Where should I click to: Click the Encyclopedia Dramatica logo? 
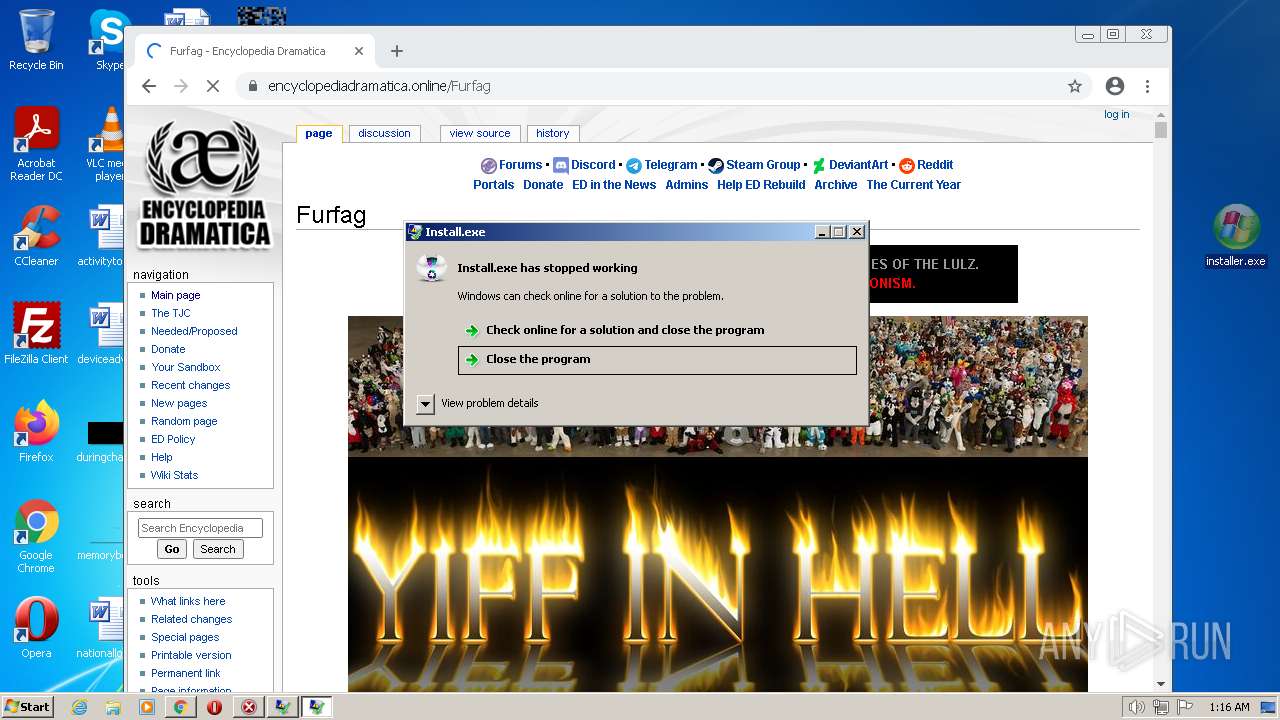coord(204,183)
